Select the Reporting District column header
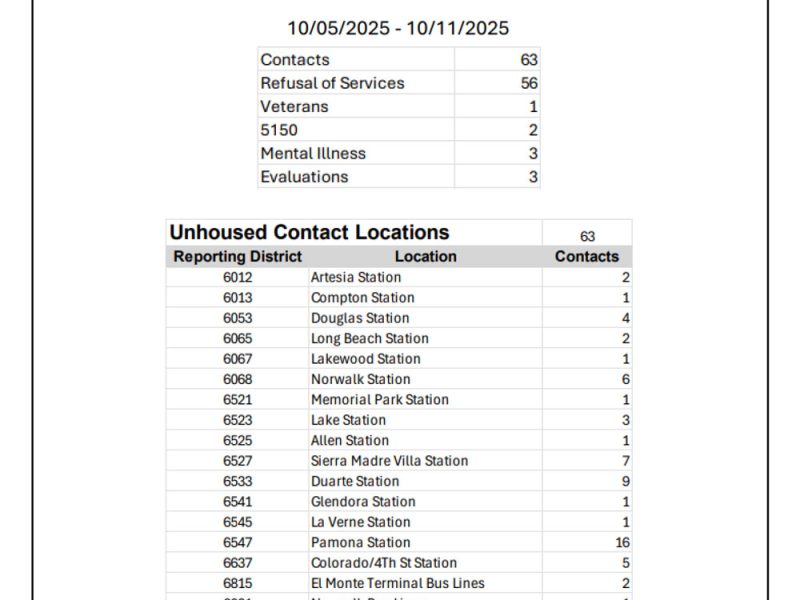 tap(238, 256)
